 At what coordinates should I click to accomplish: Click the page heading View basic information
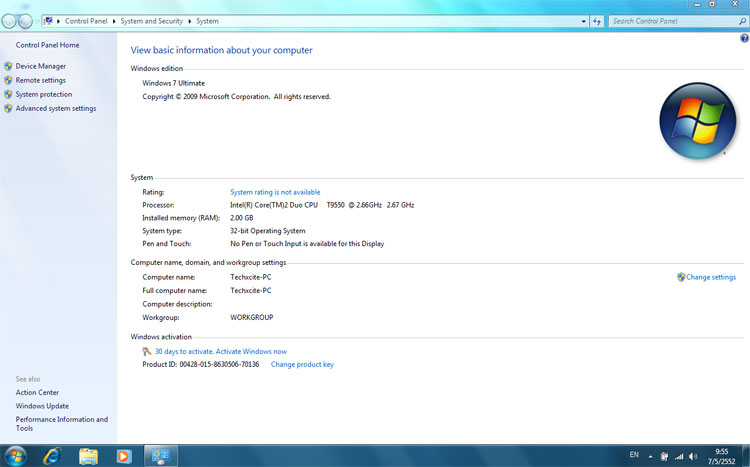(x=221, y=50)
